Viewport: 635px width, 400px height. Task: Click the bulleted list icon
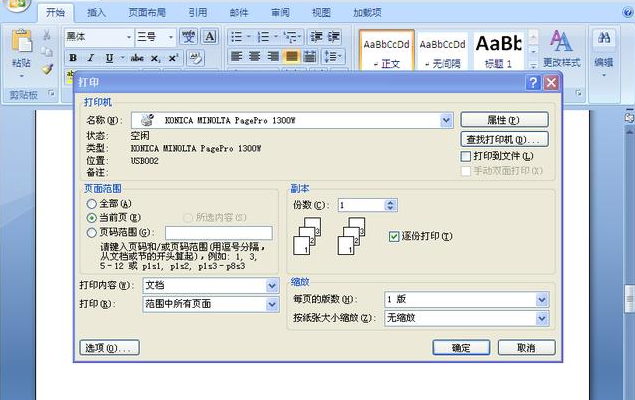[237, 37]
